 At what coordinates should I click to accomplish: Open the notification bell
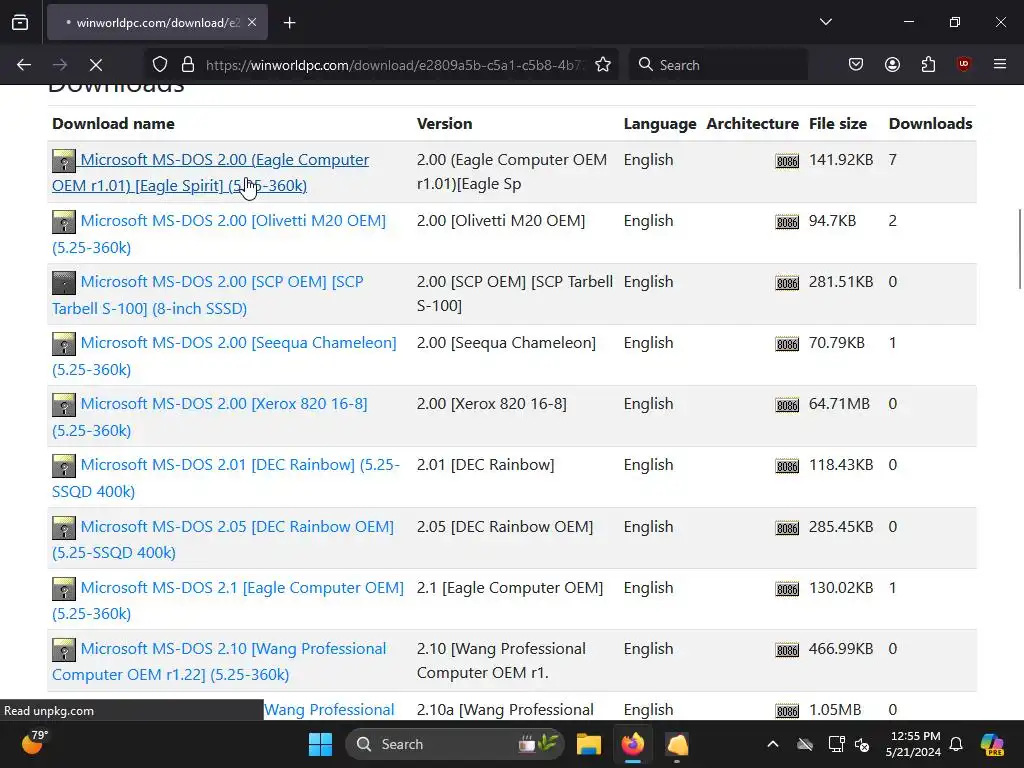click(x=956, y=744)
